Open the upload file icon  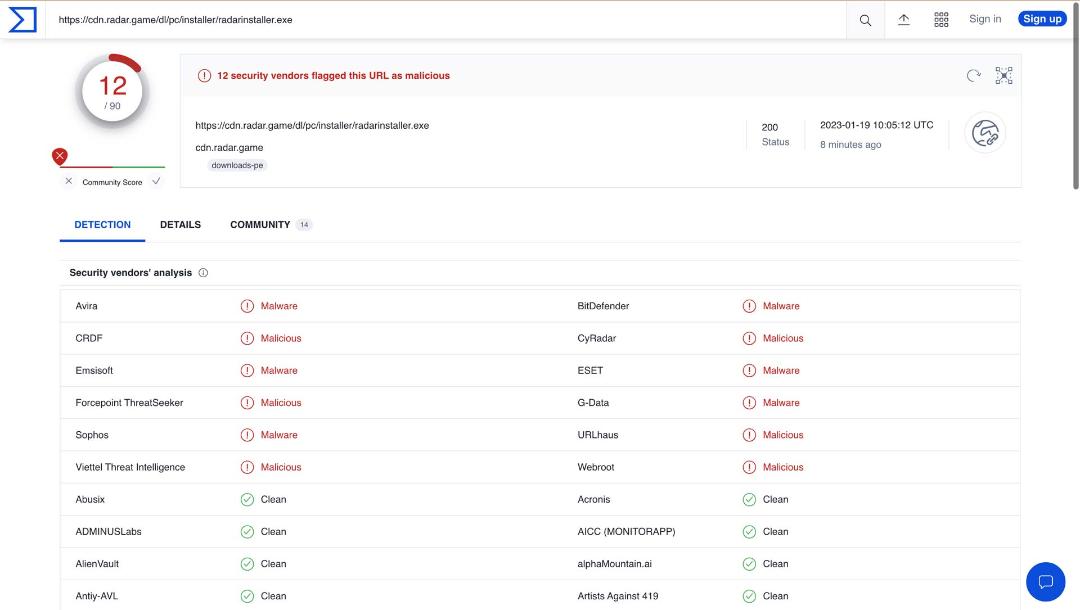point(904,19)
